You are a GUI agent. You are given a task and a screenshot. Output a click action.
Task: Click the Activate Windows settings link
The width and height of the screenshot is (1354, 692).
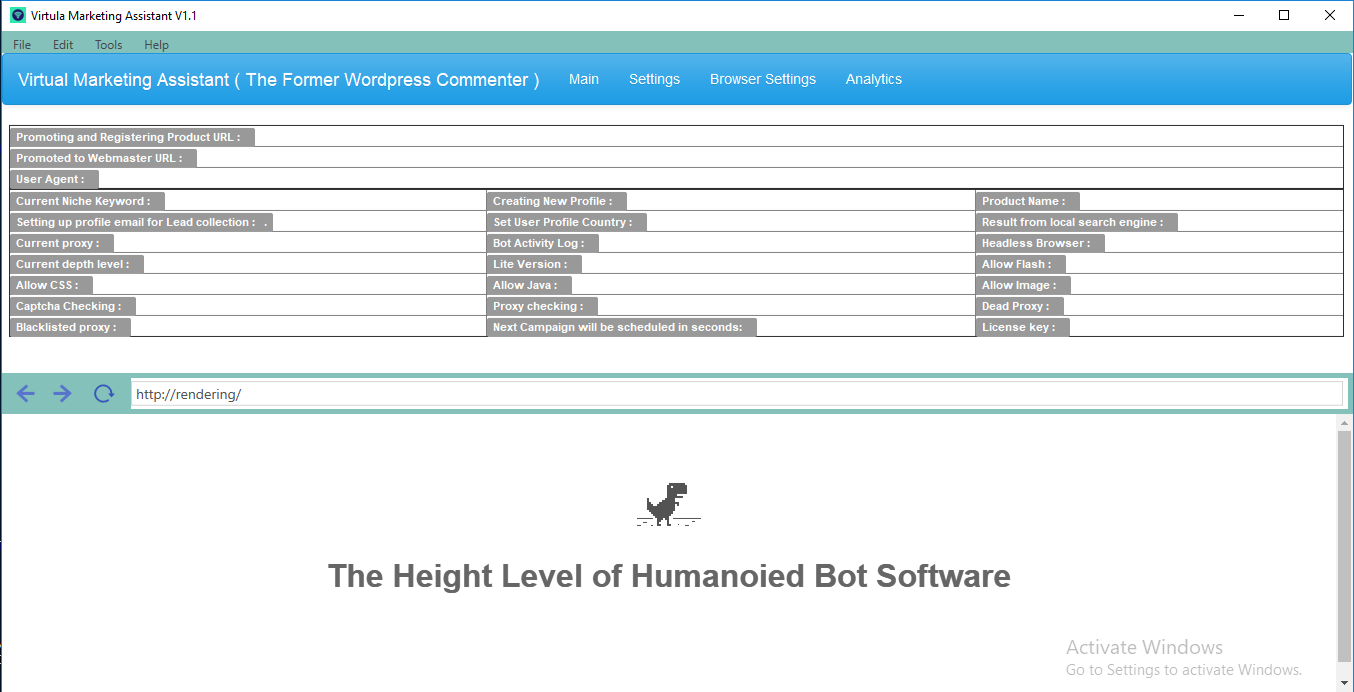[1184, 669]
